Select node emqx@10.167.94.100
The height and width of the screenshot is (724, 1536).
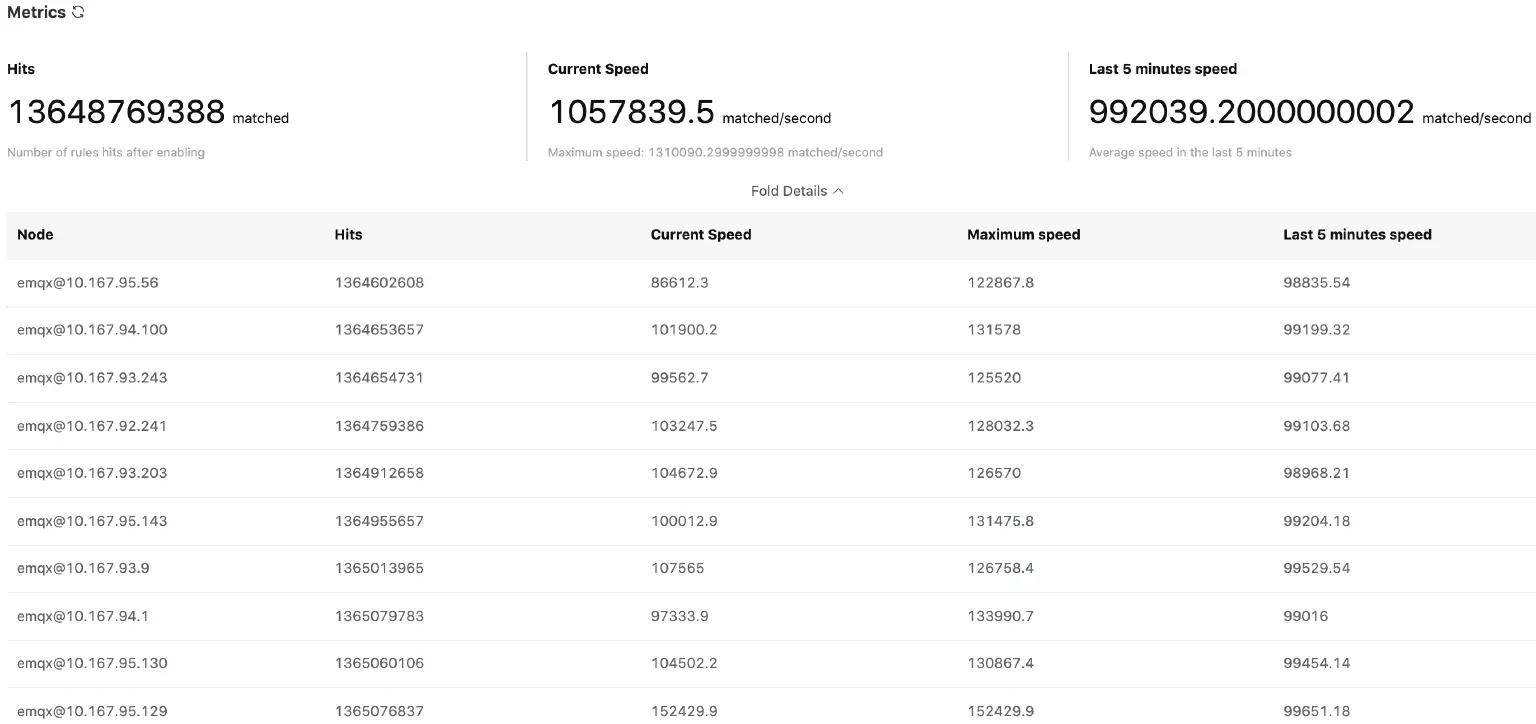(x=91, y=330)
